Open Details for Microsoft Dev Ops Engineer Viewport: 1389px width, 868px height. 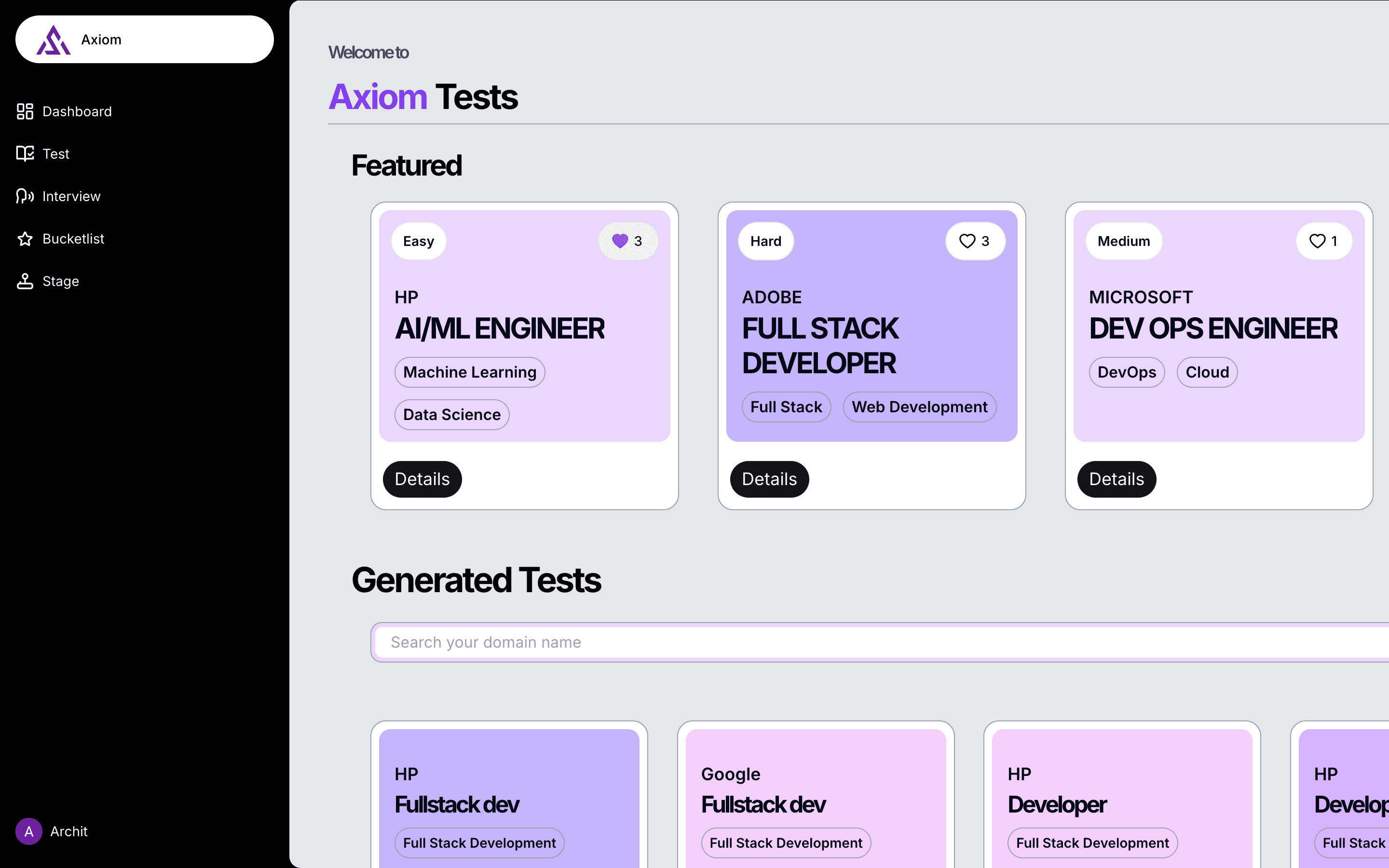pos(1117,479)
